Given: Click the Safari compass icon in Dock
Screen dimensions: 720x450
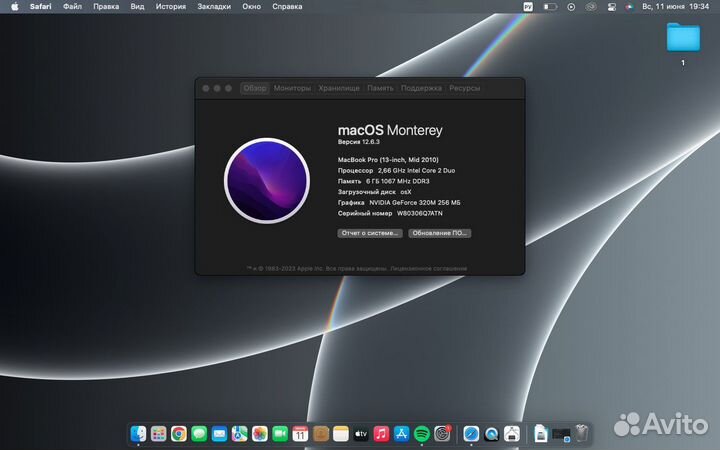Looking at the screenshot, I should click(471, 433).
